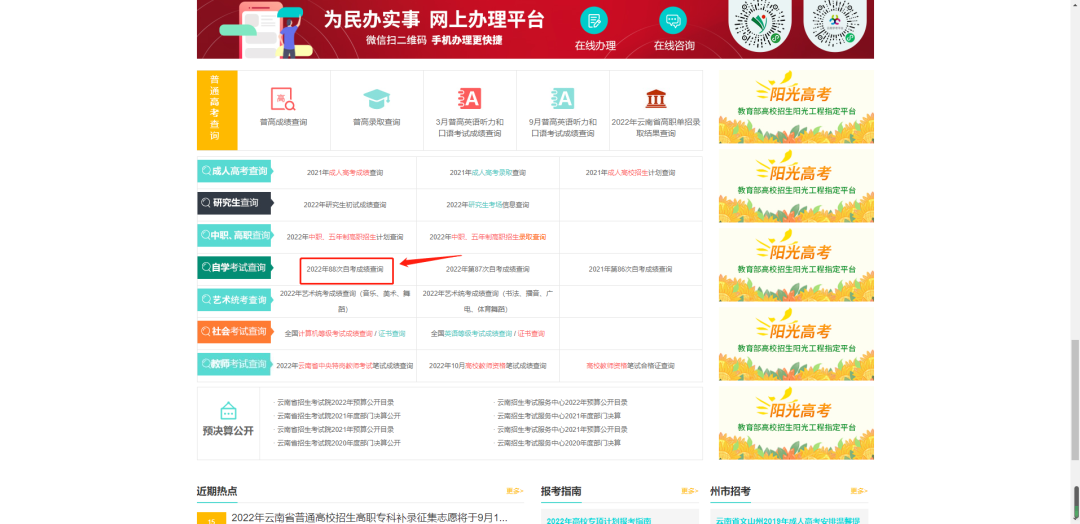Screen dimensions: 1080x524
Task: Click magnifier icon on 社会考试查询 tag
Action: pos(206,331)
